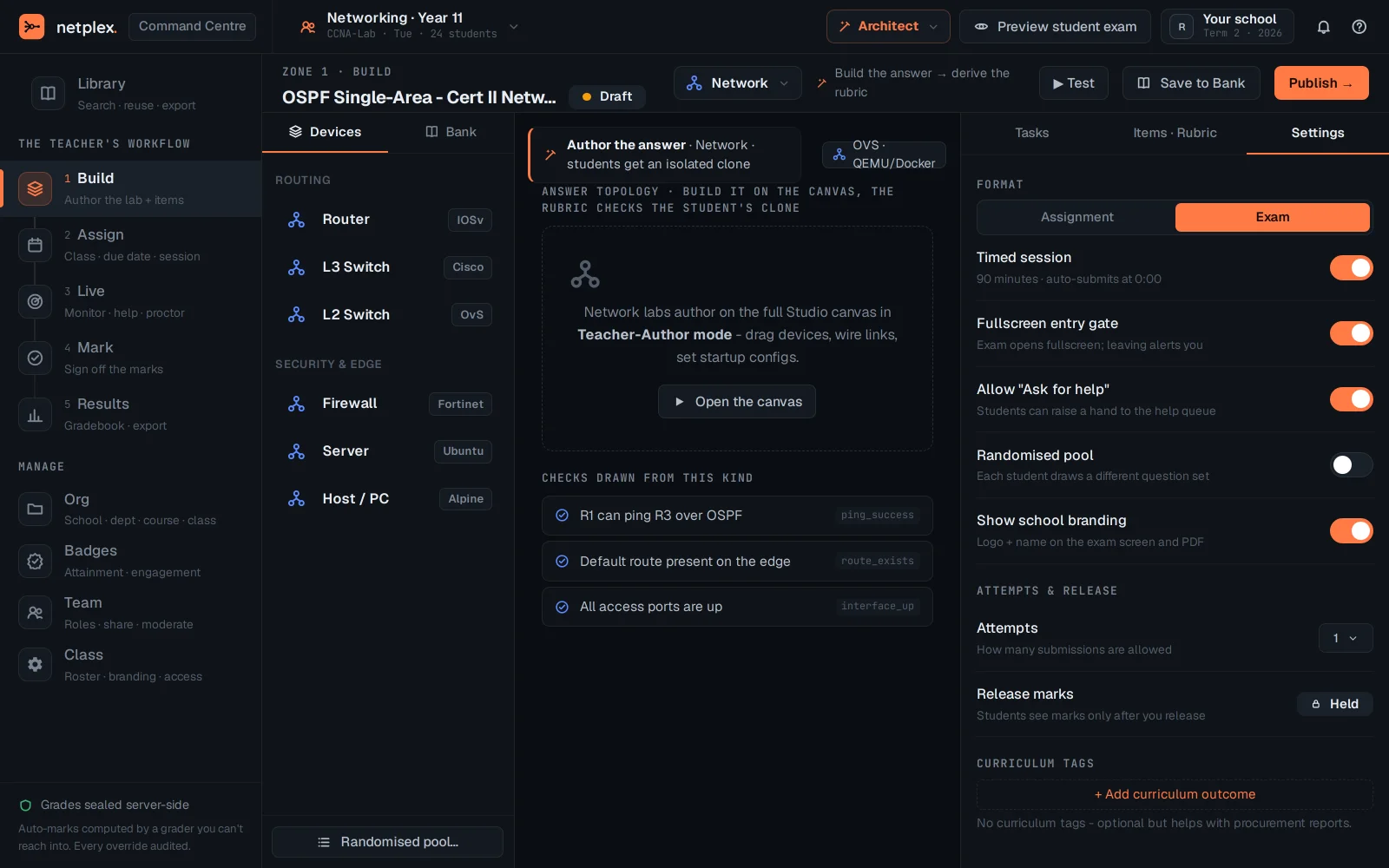Click Add curriculum outcome link

1175,794
